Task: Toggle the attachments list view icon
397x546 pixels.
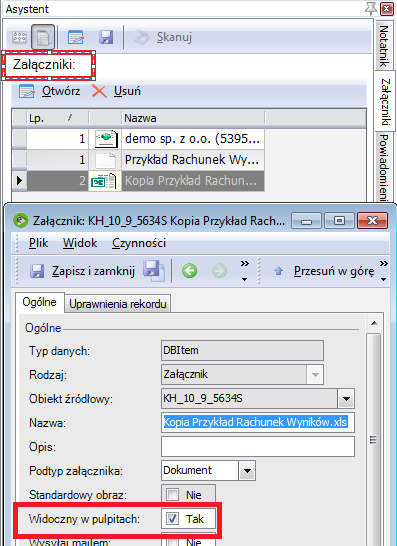Action: coord(43,37)
